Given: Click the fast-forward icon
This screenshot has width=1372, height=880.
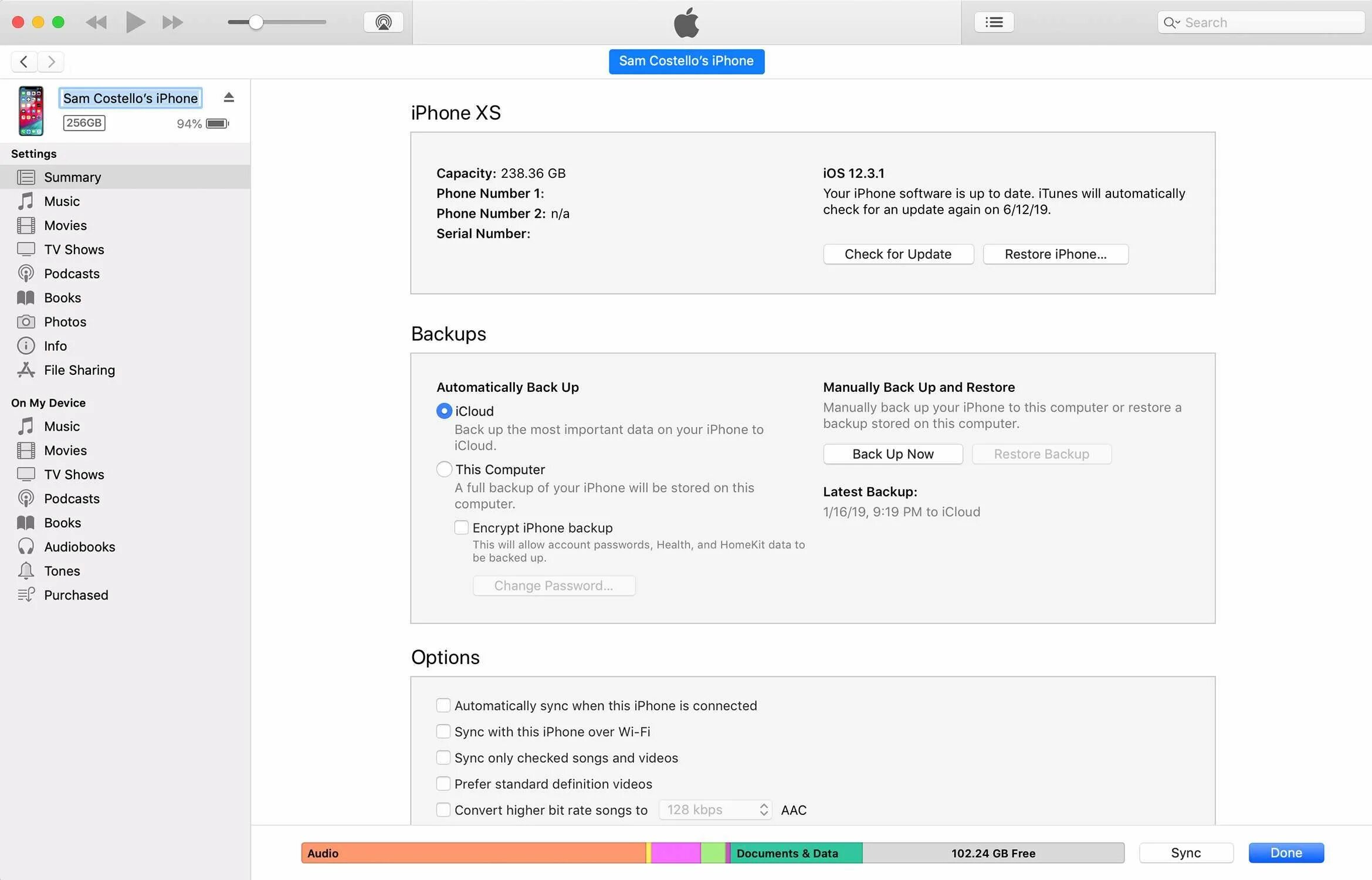Looking at the screenshot, I should [172, 22].
